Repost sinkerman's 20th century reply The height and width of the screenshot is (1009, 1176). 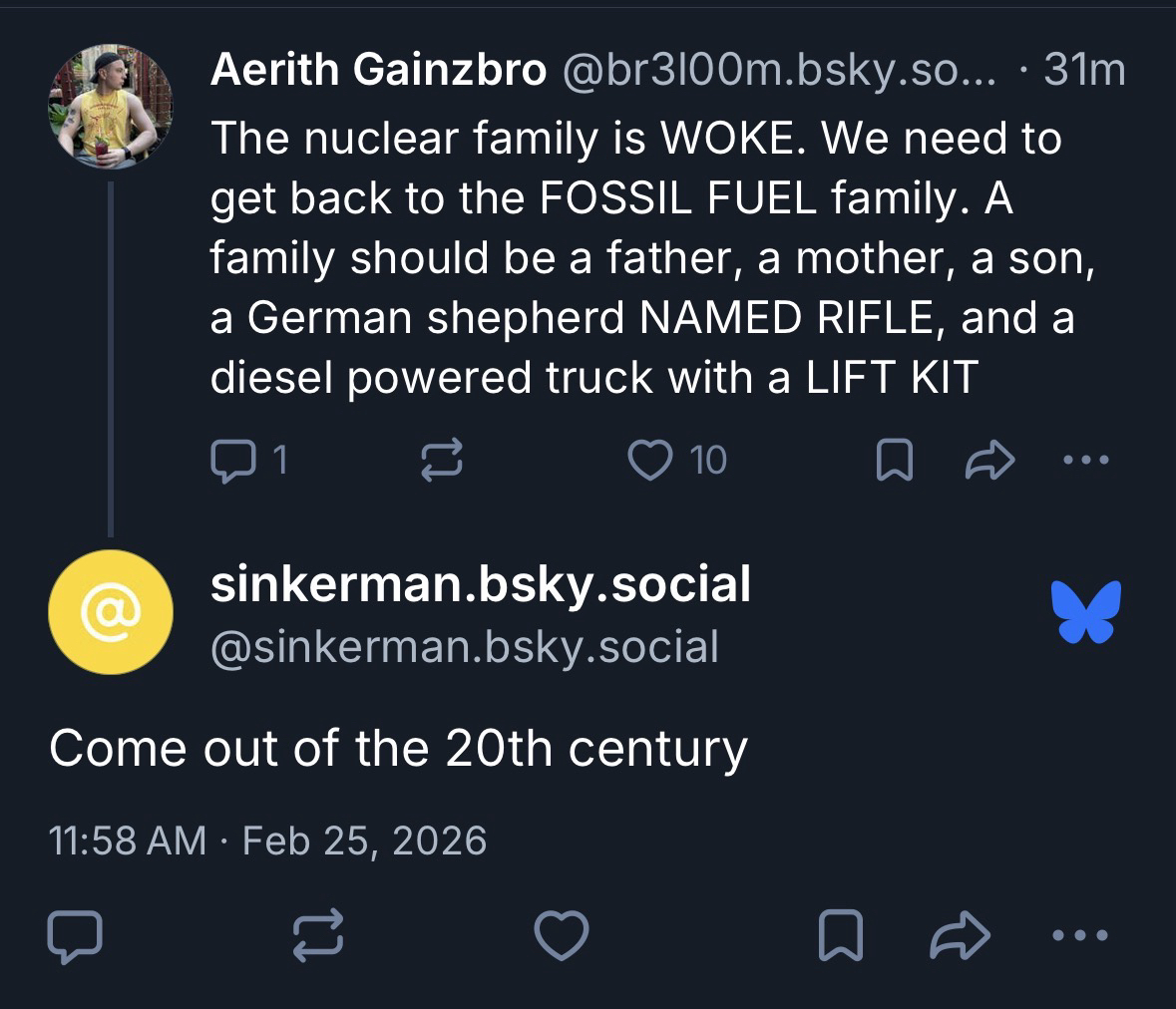point(318,936)
